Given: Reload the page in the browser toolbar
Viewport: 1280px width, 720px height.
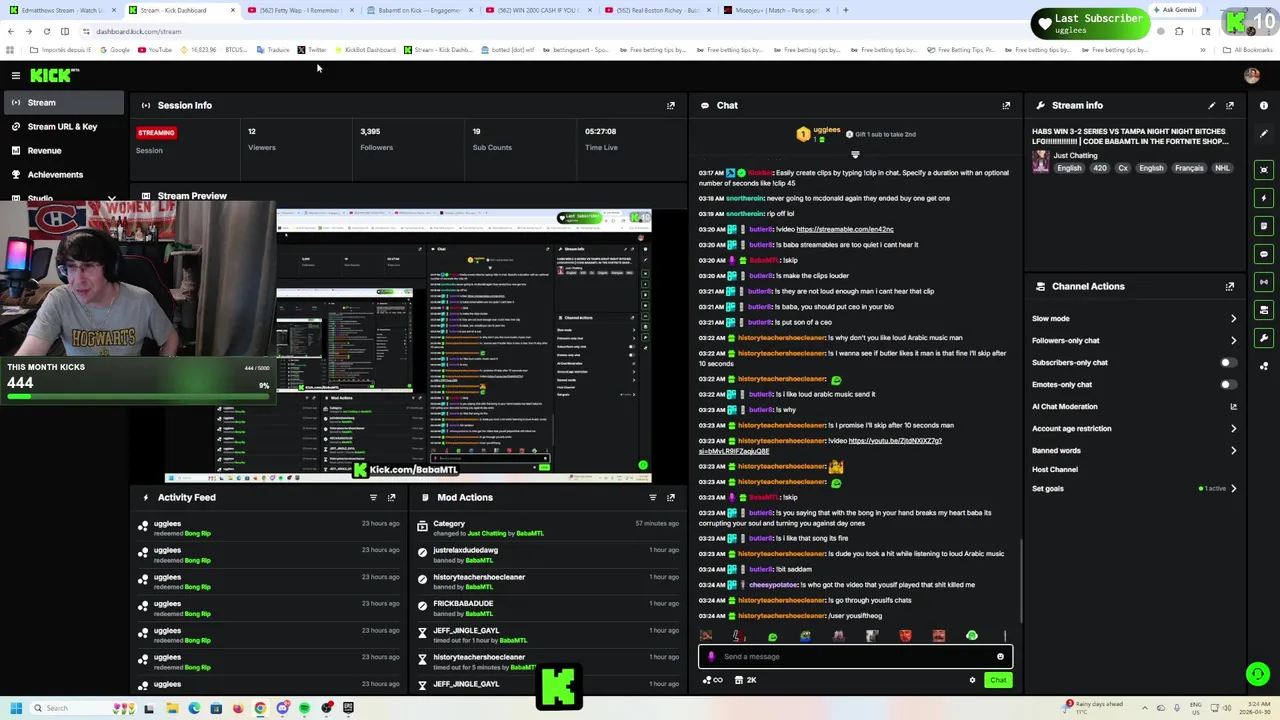Looking at the screenshot, I should tap(46, 31).
